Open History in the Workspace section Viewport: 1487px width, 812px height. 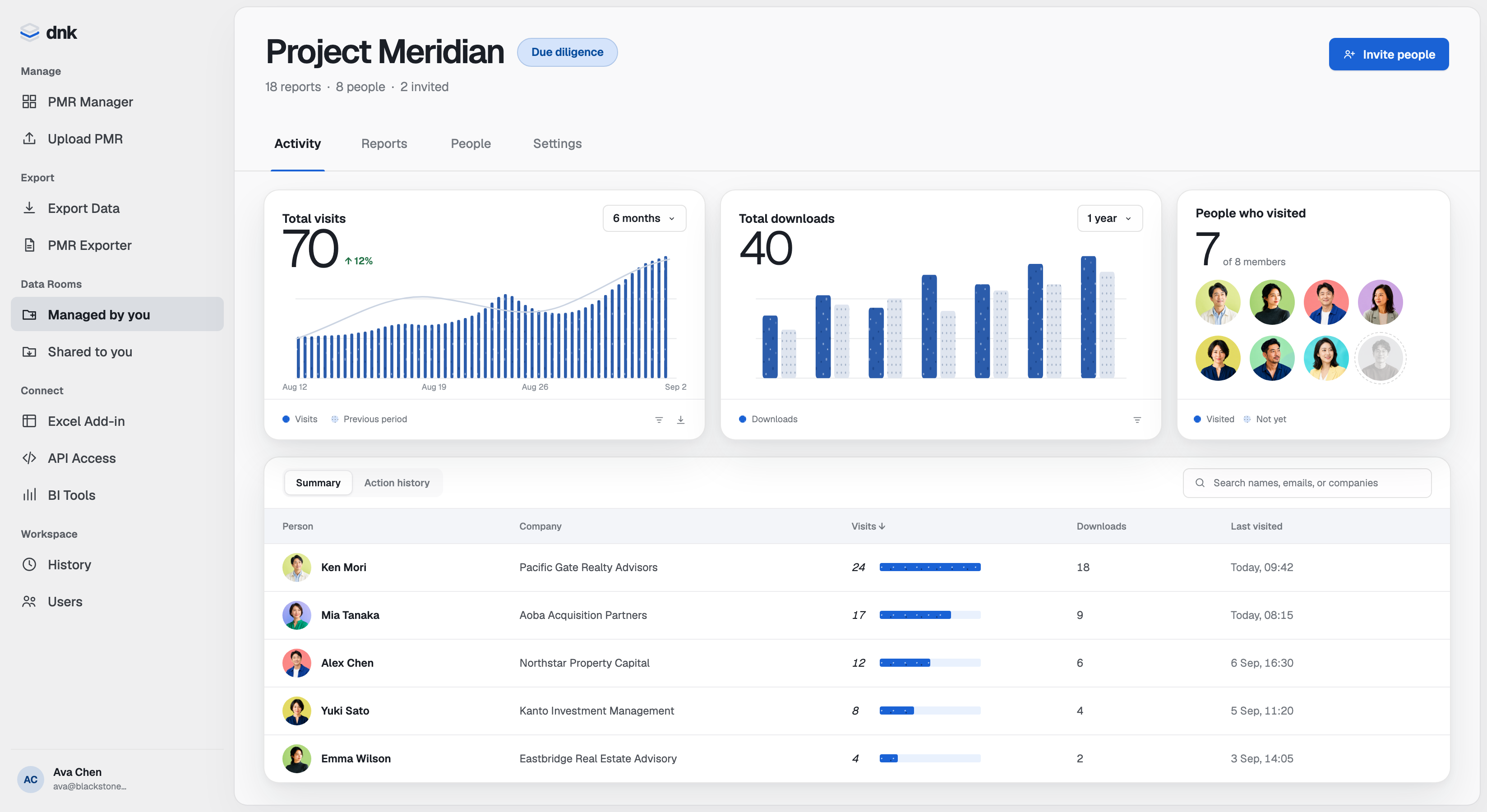[117, 564]
